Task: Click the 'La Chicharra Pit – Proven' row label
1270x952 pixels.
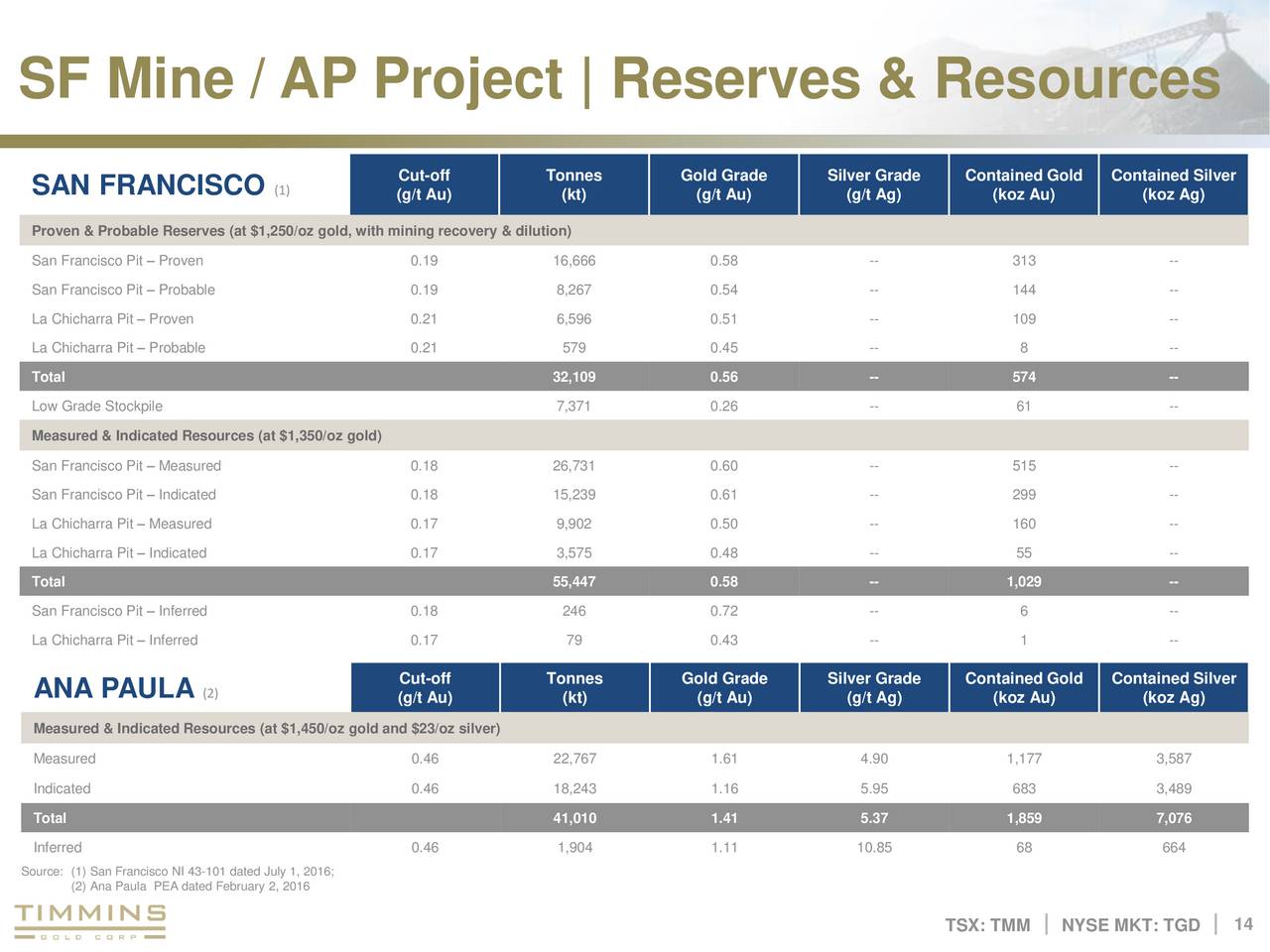Action: [112, 319]
